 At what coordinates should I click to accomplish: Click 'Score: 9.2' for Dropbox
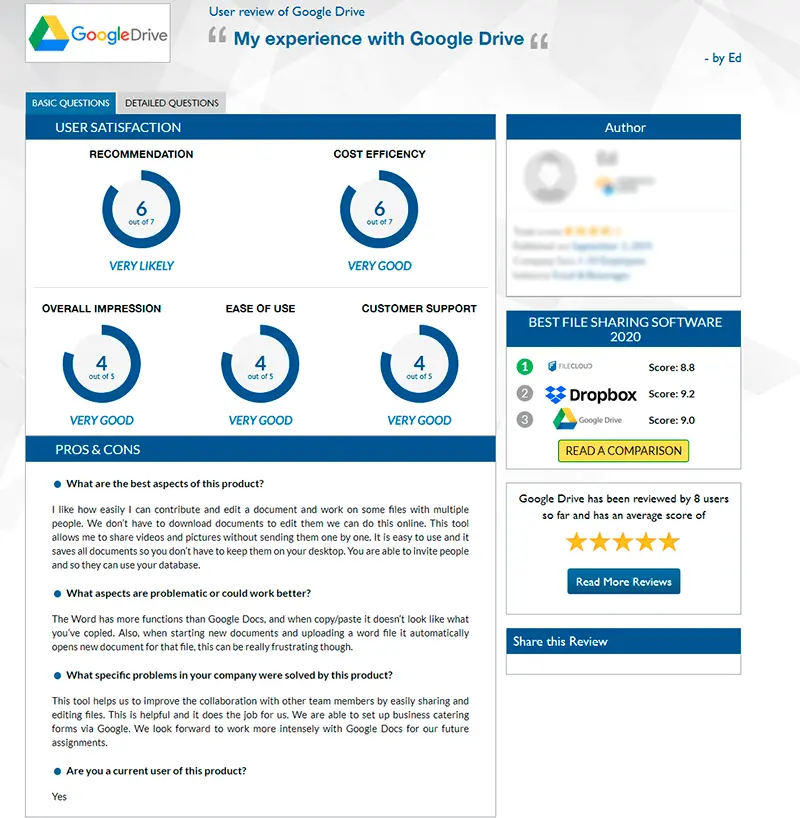point(672,394)
